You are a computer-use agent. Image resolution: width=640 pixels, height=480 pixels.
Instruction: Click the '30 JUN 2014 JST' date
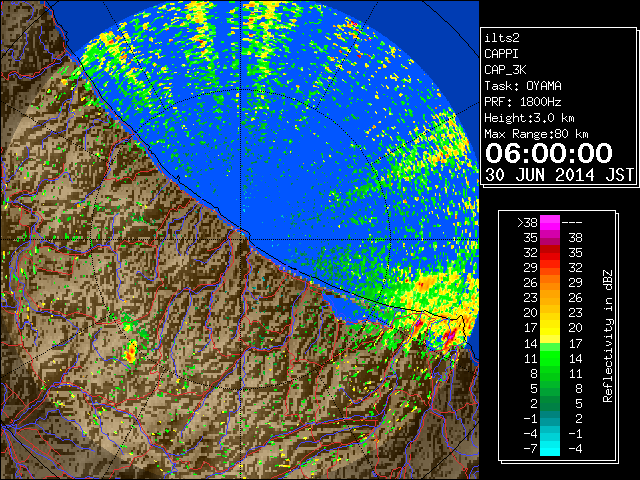[x=559, y=175]
